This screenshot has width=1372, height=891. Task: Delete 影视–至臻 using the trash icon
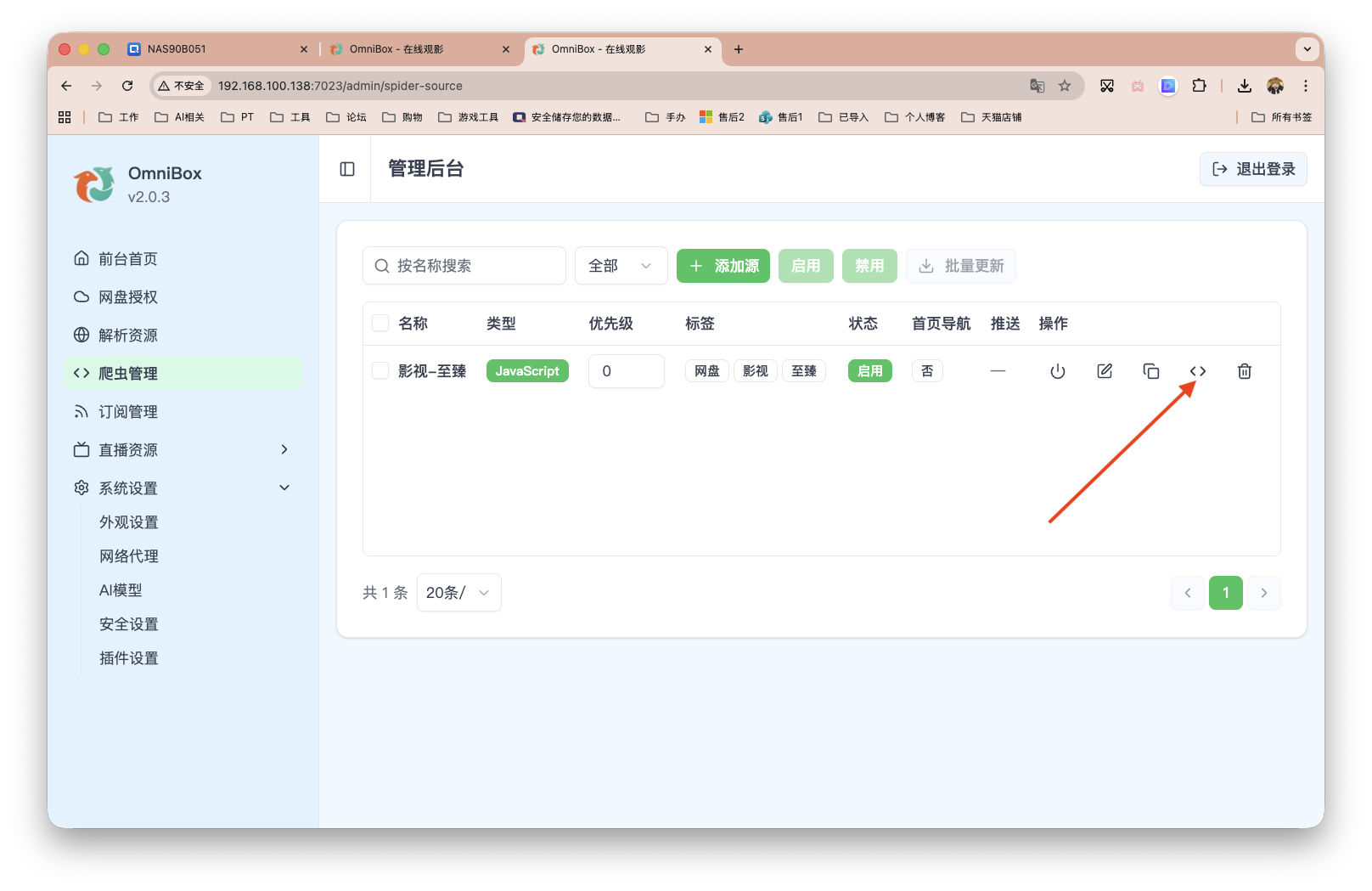click(1245, 371)
